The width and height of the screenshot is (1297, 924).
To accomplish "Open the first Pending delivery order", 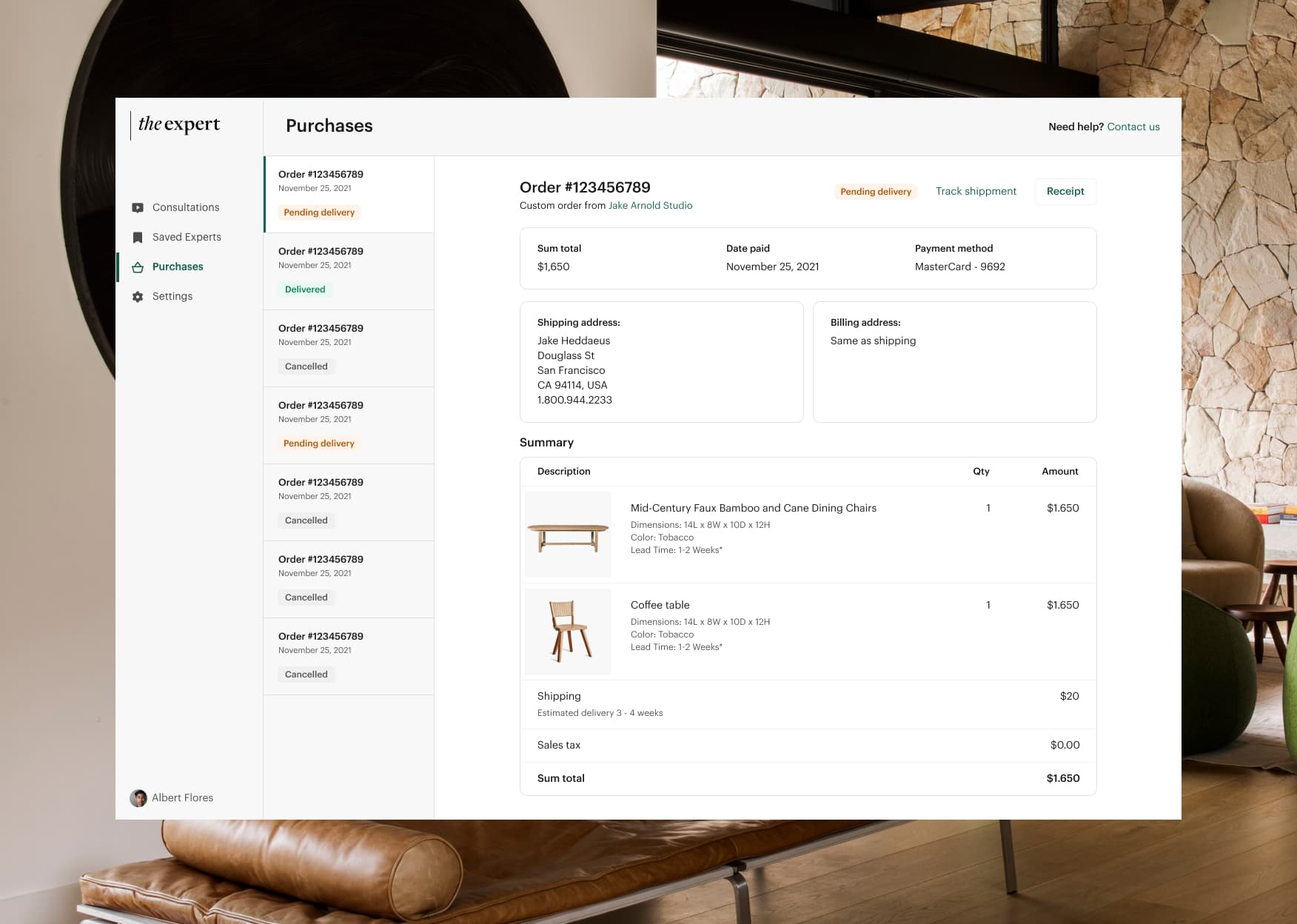I will click(x=348, y=194).
